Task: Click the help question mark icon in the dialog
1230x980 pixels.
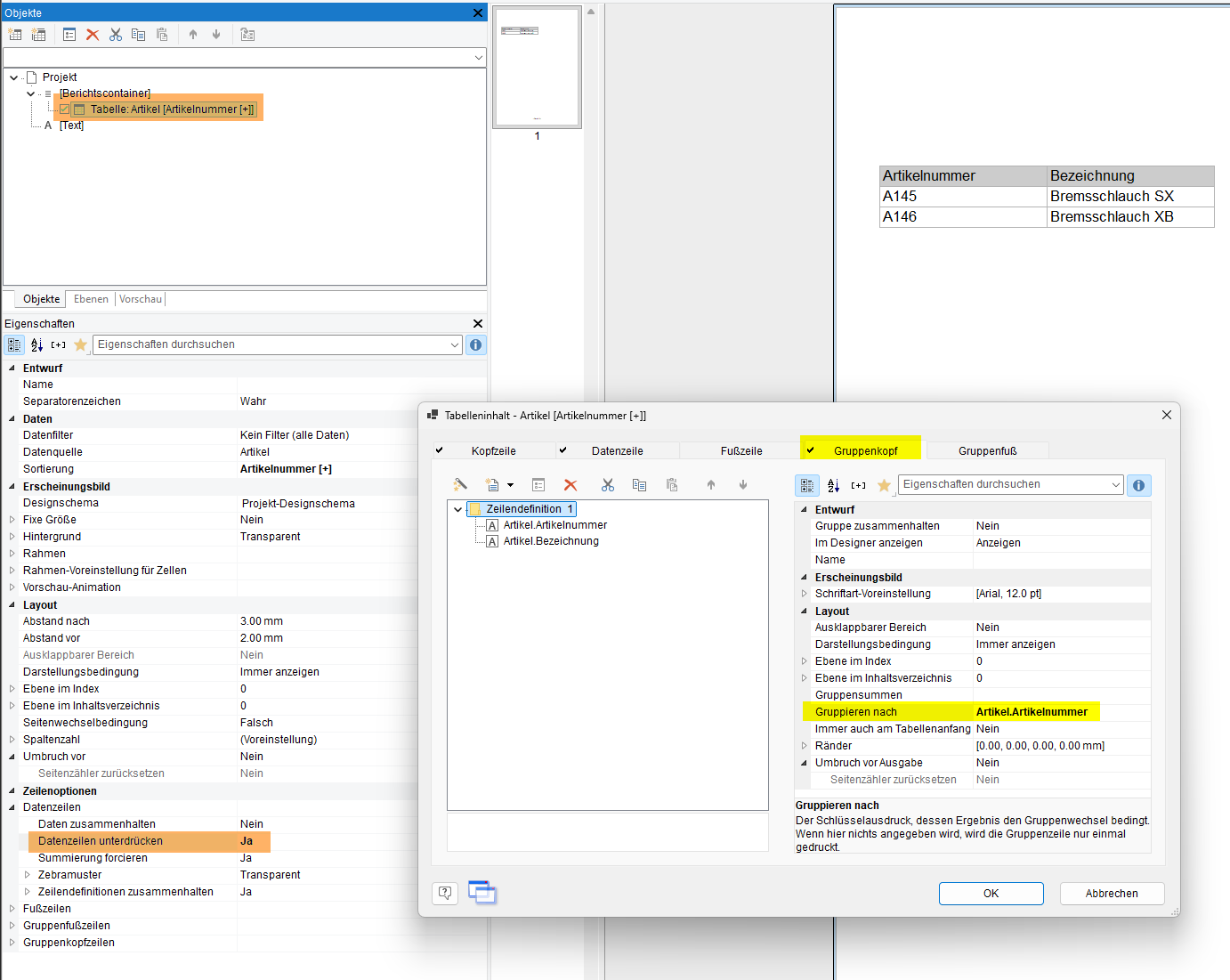Action: point(445,893)
